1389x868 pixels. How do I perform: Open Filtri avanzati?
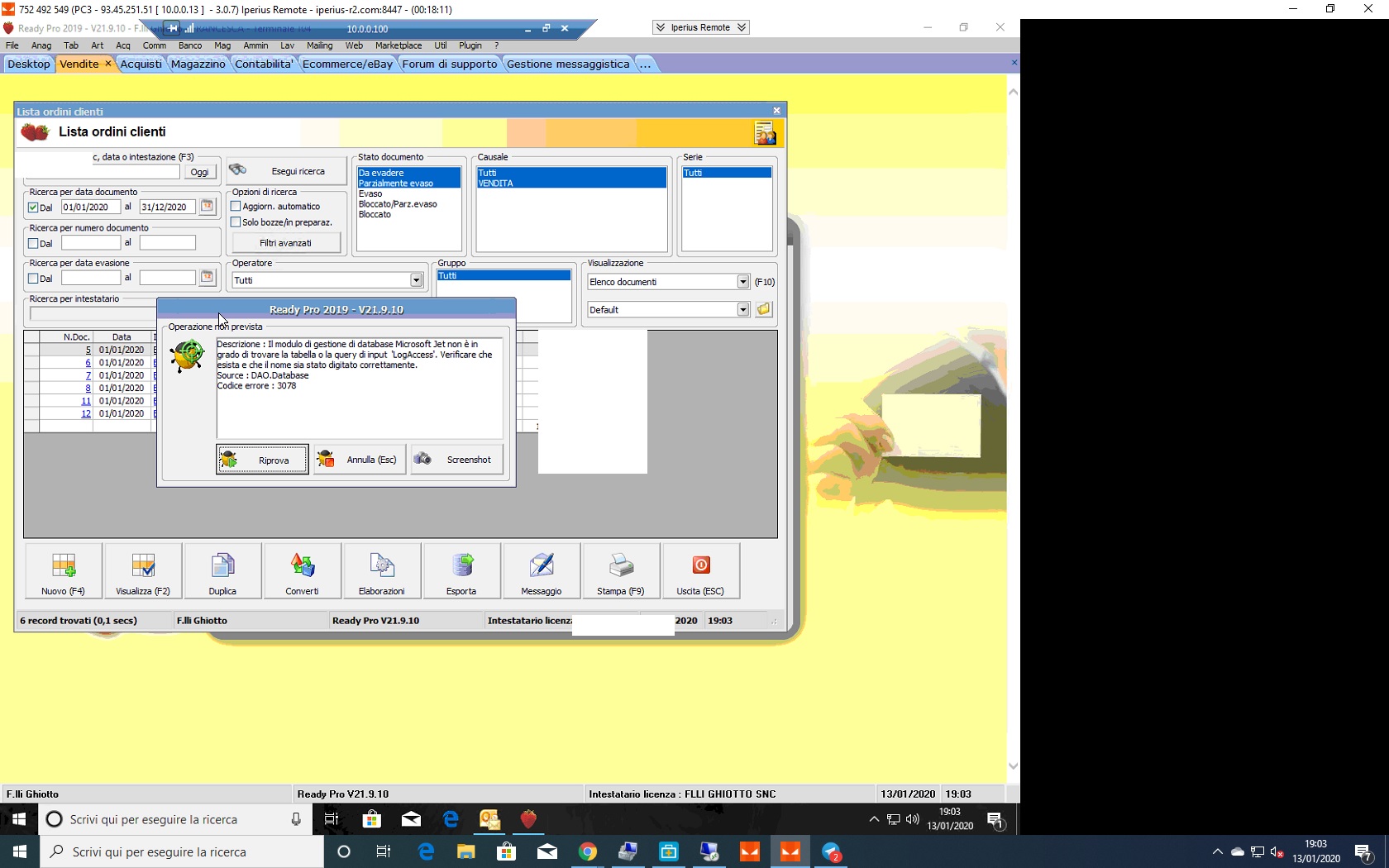[x=286, y=243]
